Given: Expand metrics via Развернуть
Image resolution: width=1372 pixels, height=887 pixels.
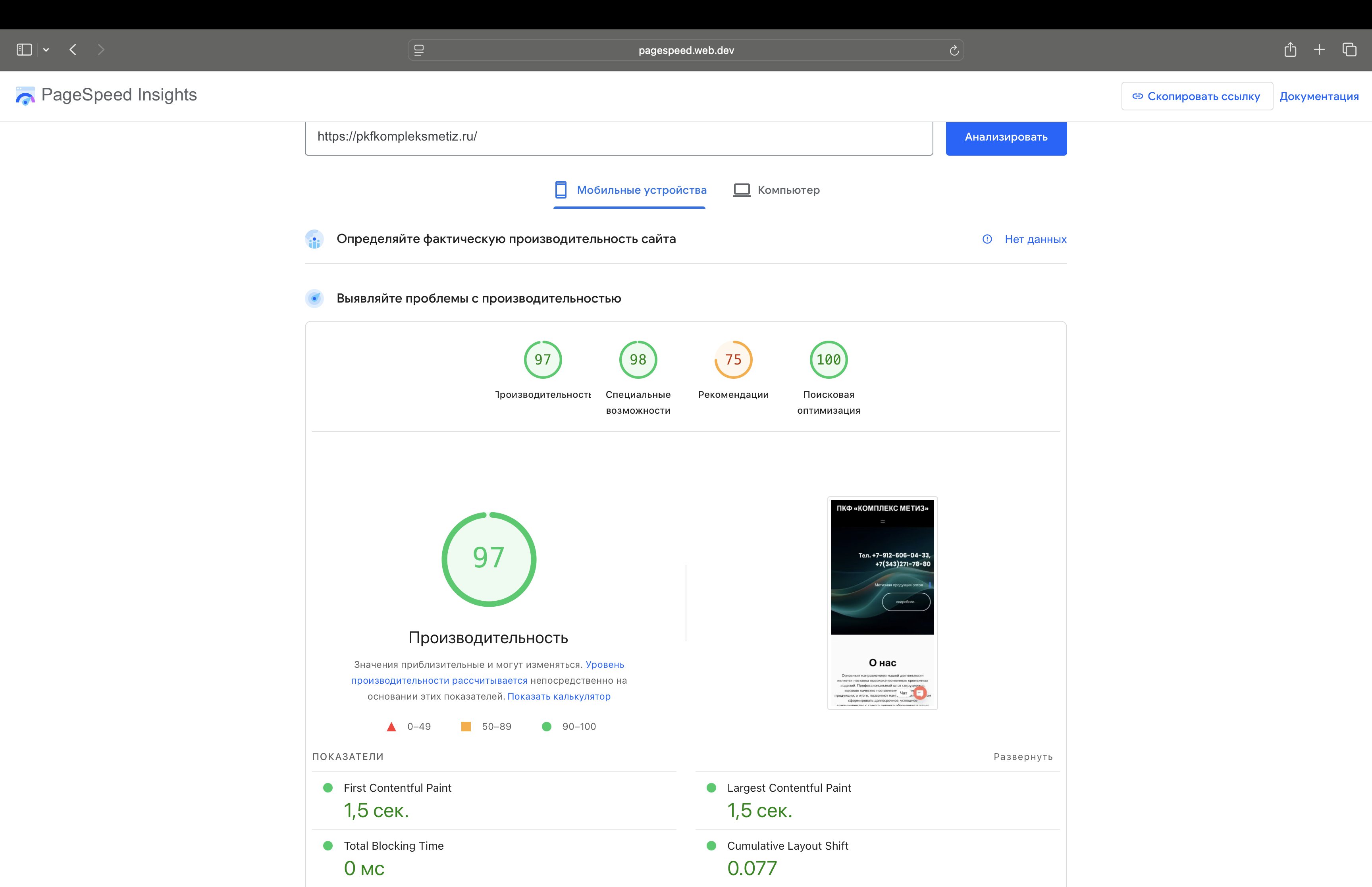Looking at the screenshot, I should click(1023, 756).
